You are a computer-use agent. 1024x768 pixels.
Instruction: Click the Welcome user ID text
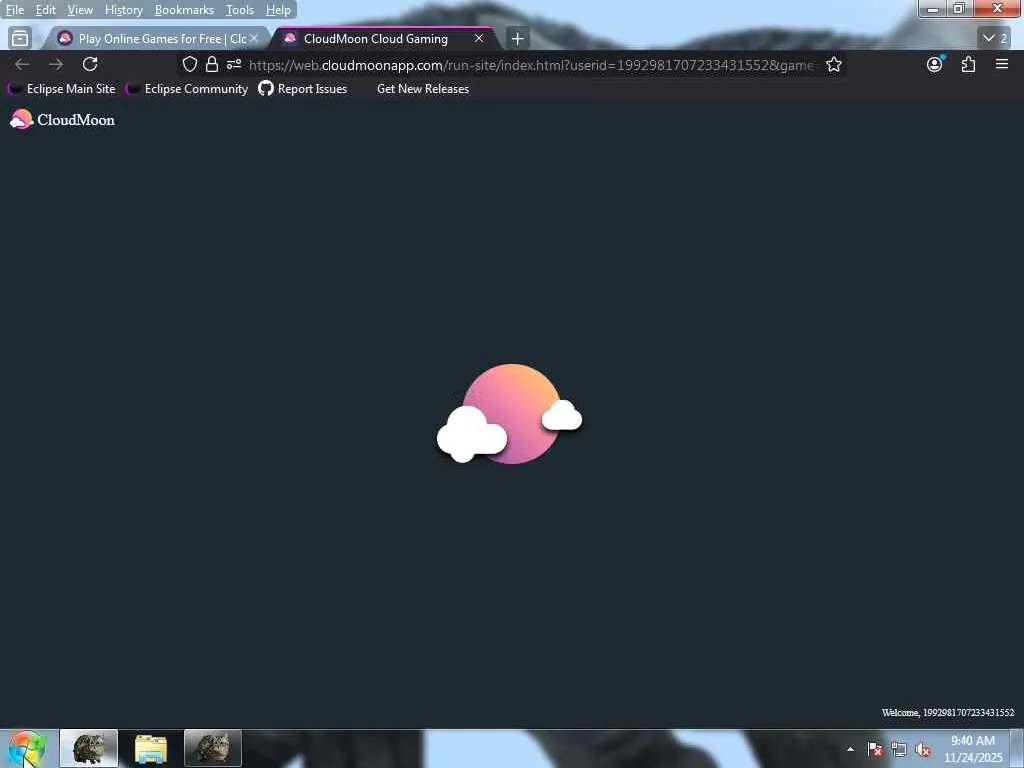tap(948, 712)
